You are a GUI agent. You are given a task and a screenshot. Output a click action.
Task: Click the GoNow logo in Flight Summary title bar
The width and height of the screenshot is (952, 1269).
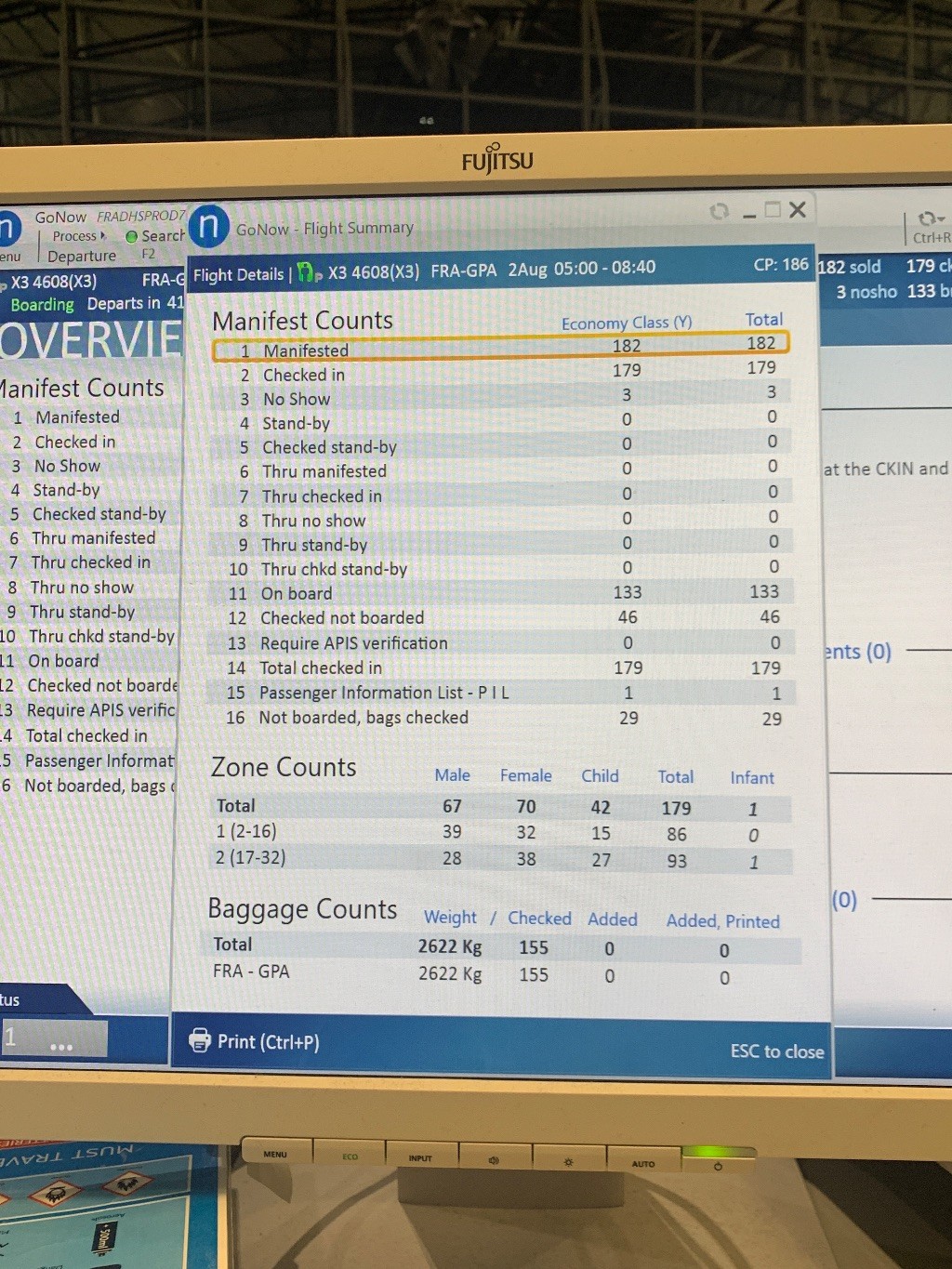point(209,226)
